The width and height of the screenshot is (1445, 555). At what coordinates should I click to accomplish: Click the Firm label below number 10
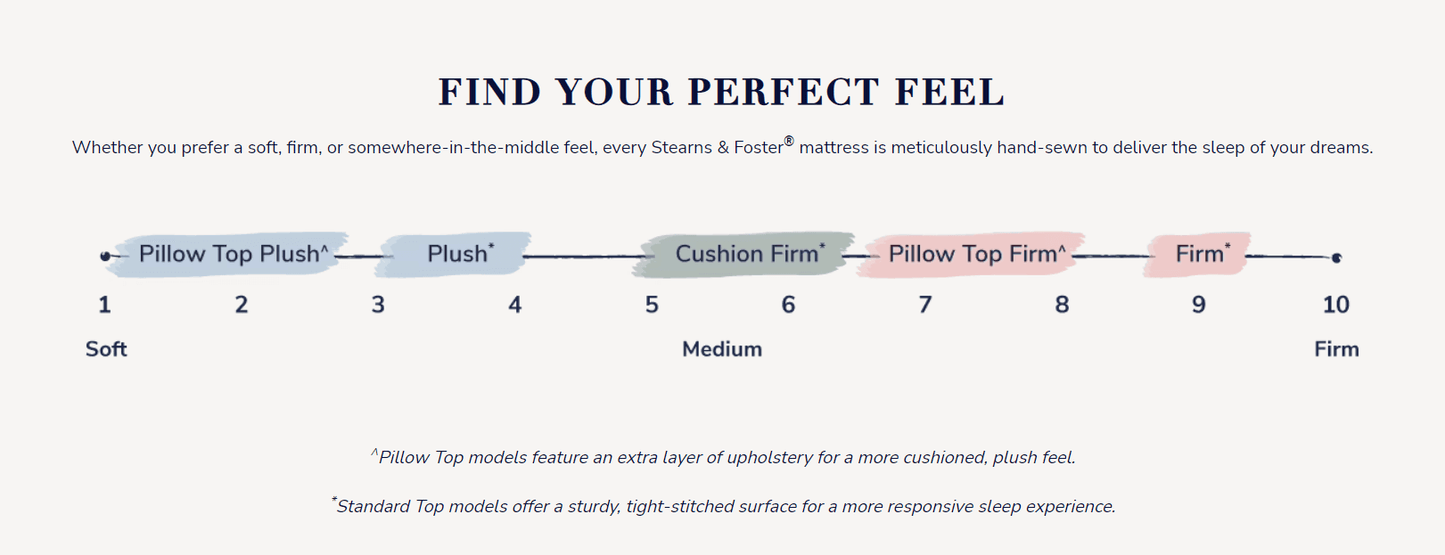click(1336, 349)
